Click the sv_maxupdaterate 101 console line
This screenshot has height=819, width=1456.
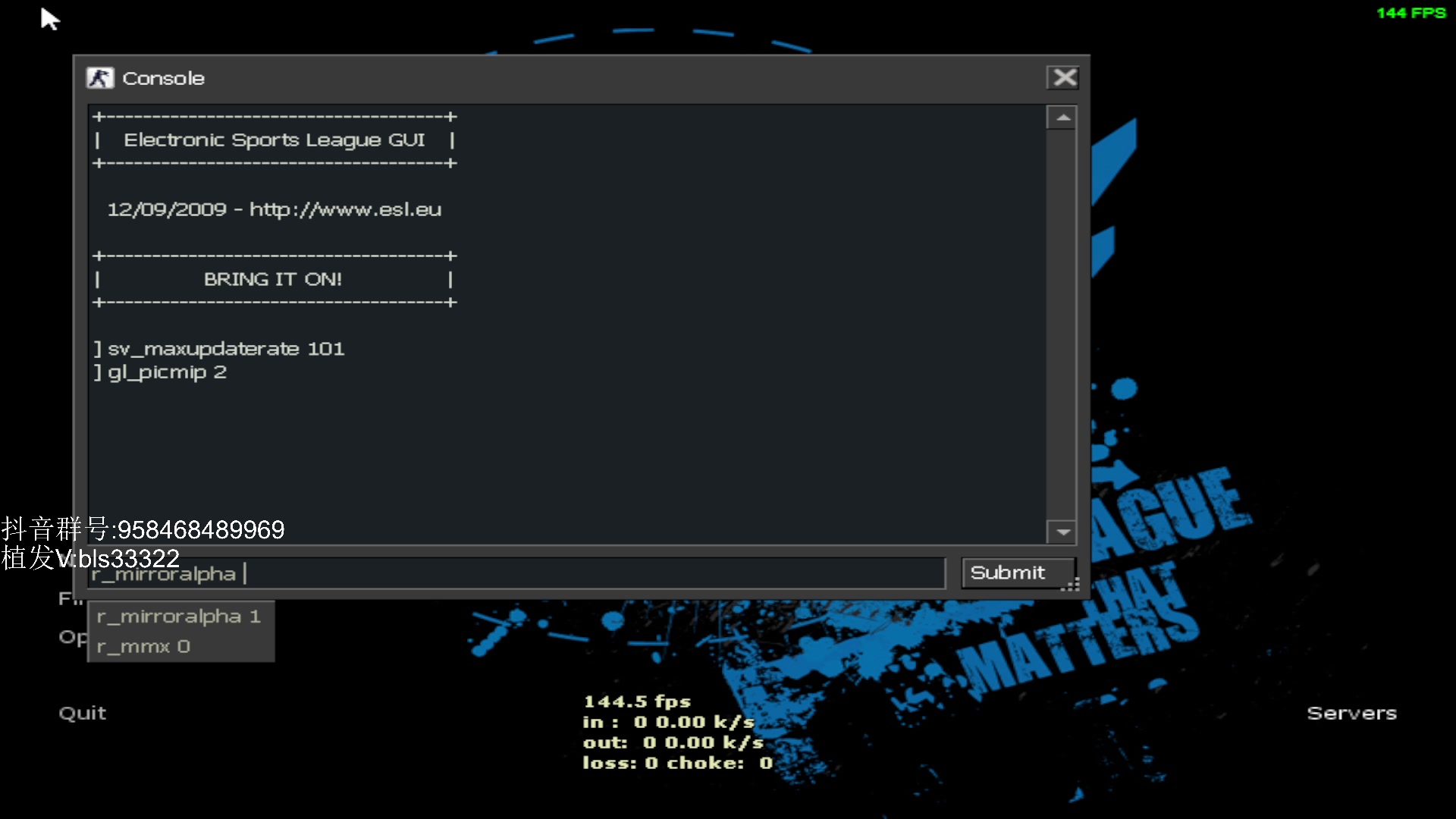click(x=226, y=349)
